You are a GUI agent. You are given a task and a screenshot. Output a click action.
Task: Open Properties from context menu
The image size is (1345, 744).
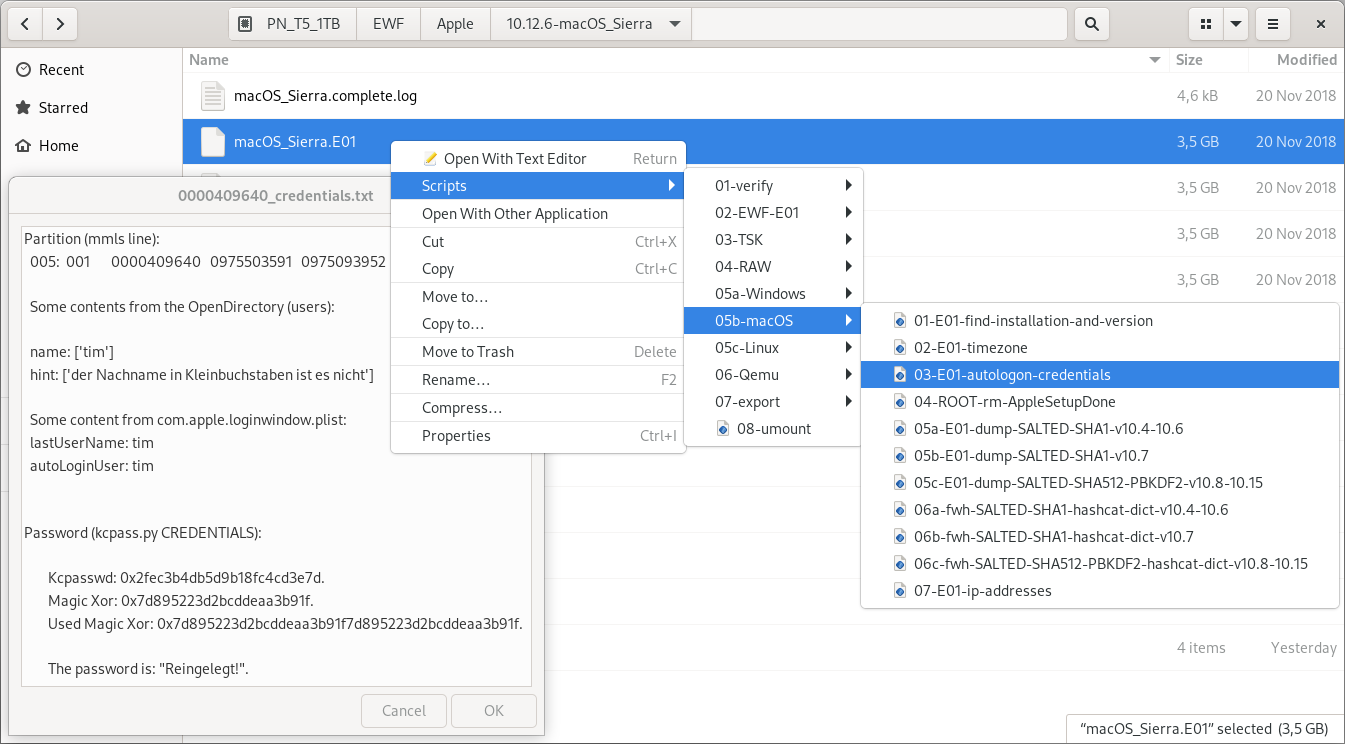(x=538, y=436)
